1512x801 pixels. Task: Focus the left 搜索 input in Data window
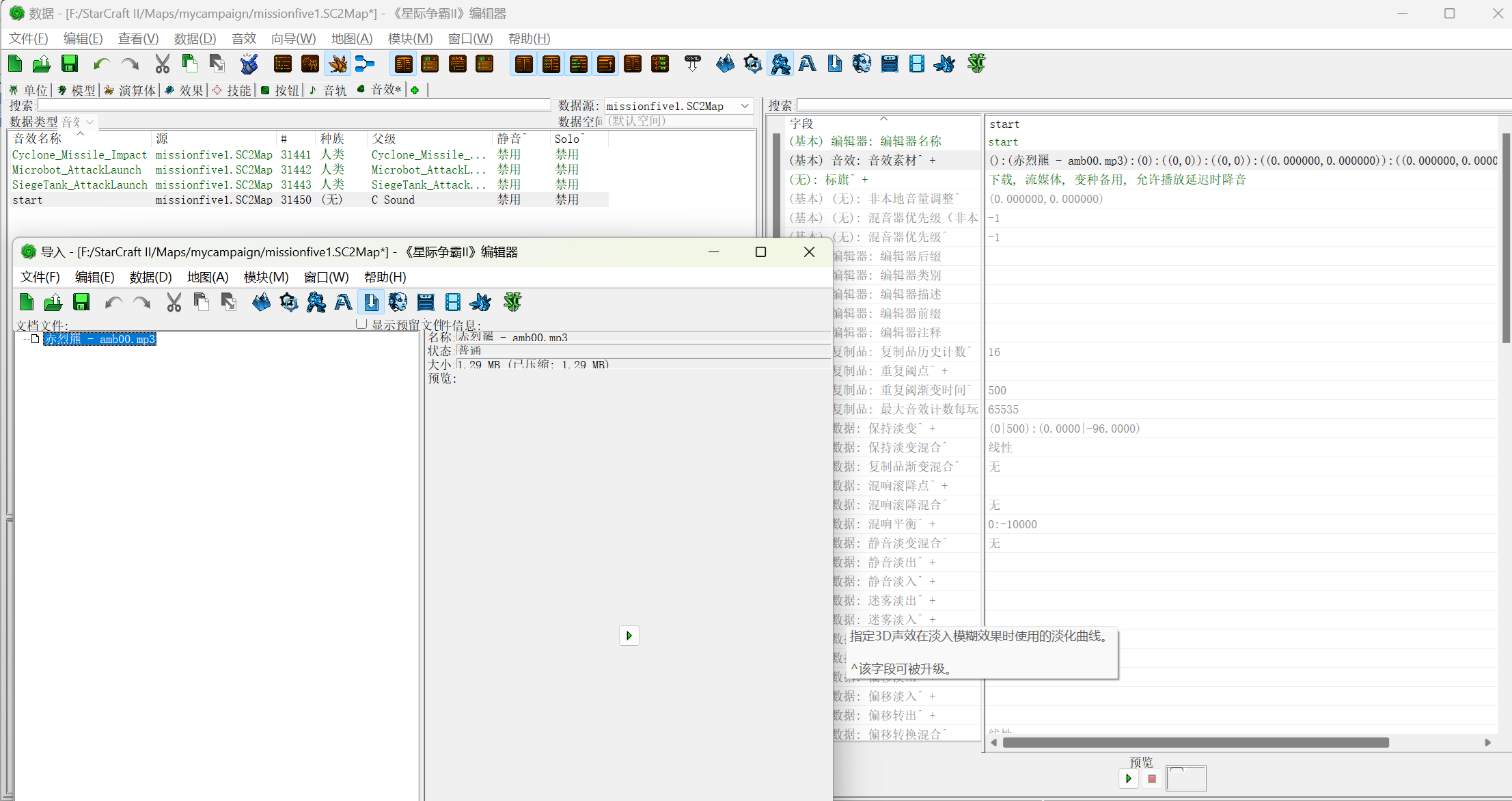tap(294, 105)
